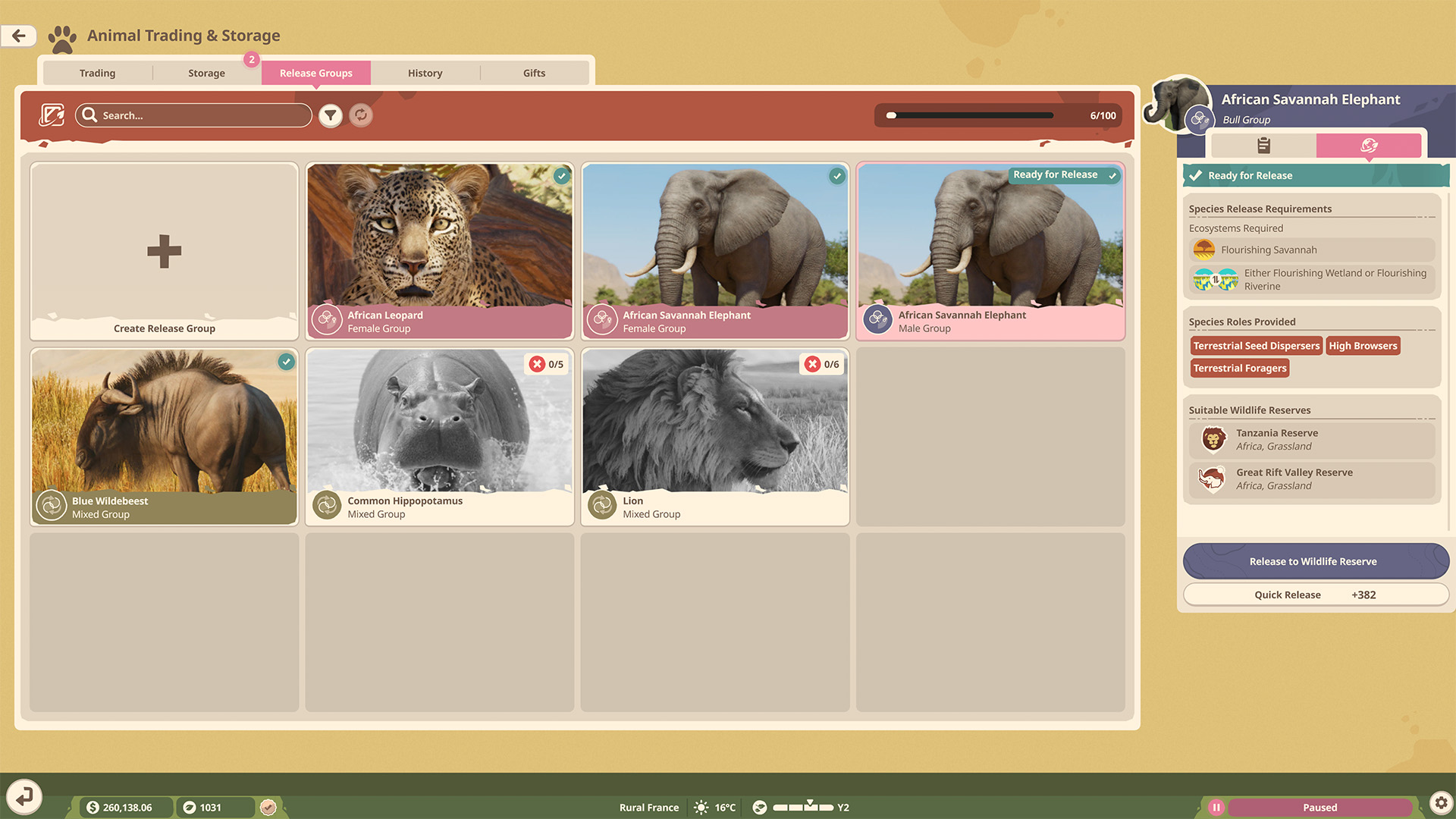Click the back return arrow at bottom left

24,796
